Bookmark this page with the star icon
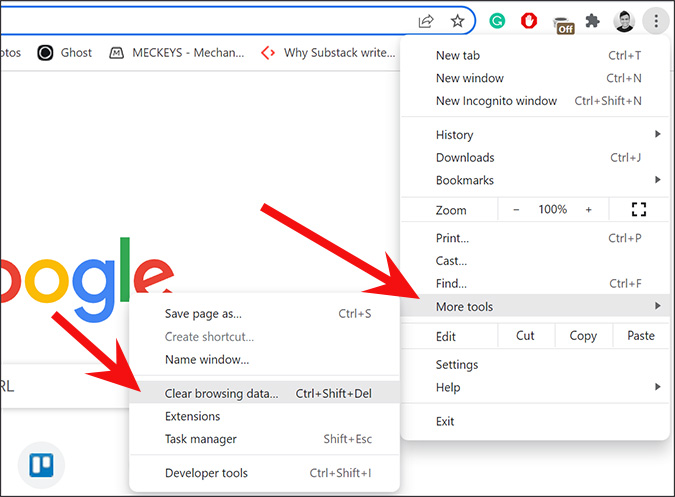 457,21
